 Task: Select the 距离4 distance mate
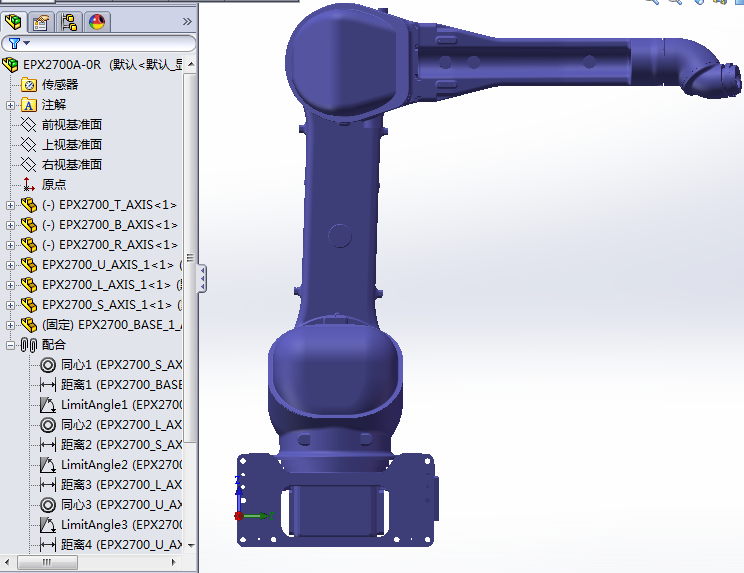(x=111, y=545)
